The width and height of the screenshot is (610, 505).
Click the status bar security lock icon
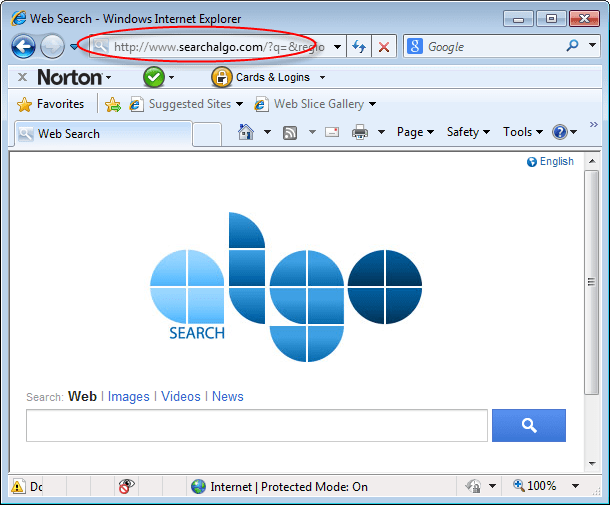click(x=473, y=486)
